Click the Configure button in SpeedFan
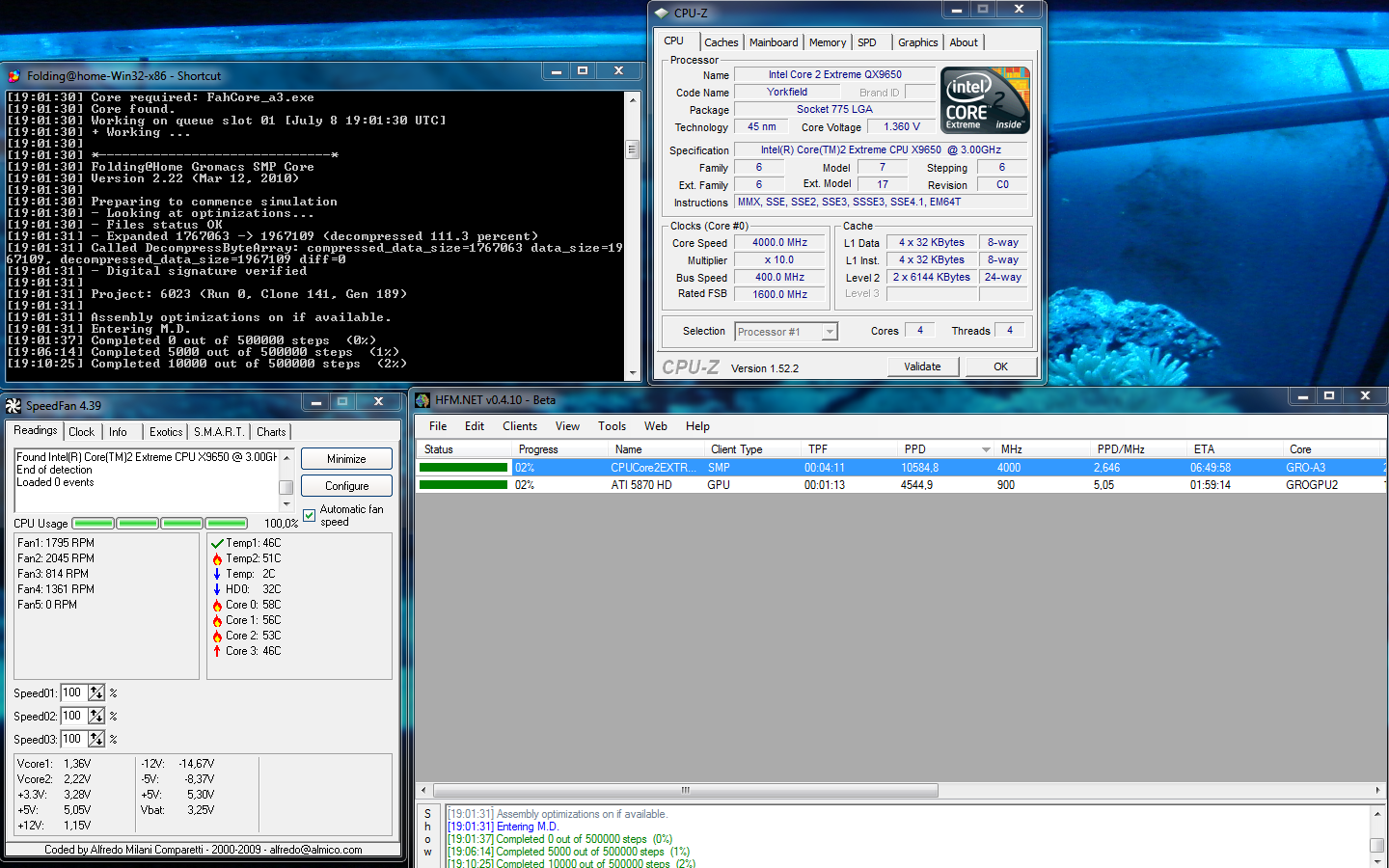The height and width of the screenshot is (868, 1389). [x=346, y=486]
